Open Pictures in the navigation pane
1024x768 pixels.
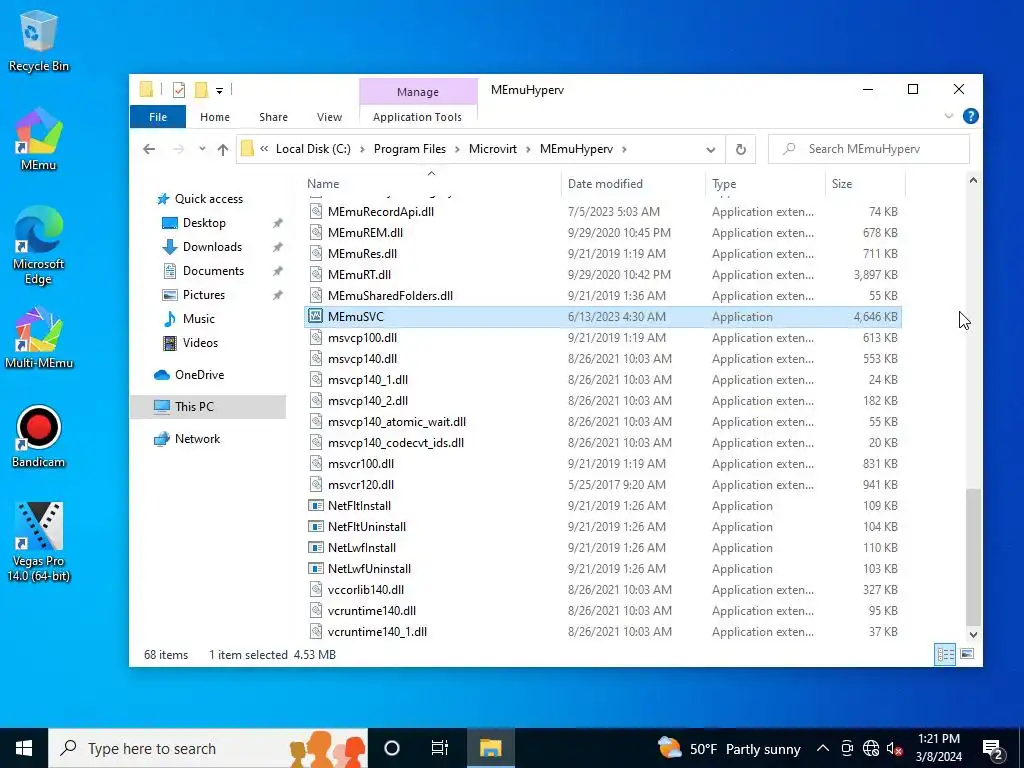tap(204, 295)
